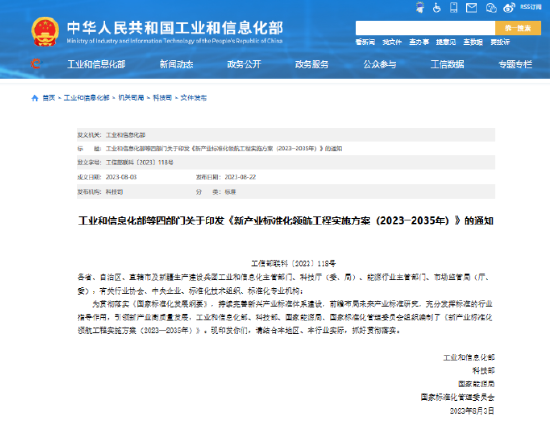Open the 找文件 quick link
Image resolution: width=550 pixels, height=424 pixels.
click(x=392, y=42)
